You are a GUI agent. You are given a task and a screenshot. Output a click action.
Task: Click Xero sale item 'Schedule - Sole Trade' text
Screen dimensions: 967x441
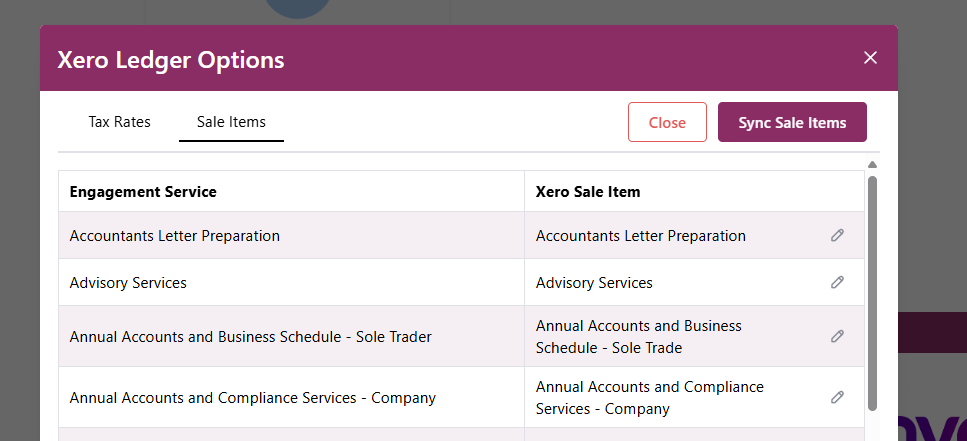(609, 348)
